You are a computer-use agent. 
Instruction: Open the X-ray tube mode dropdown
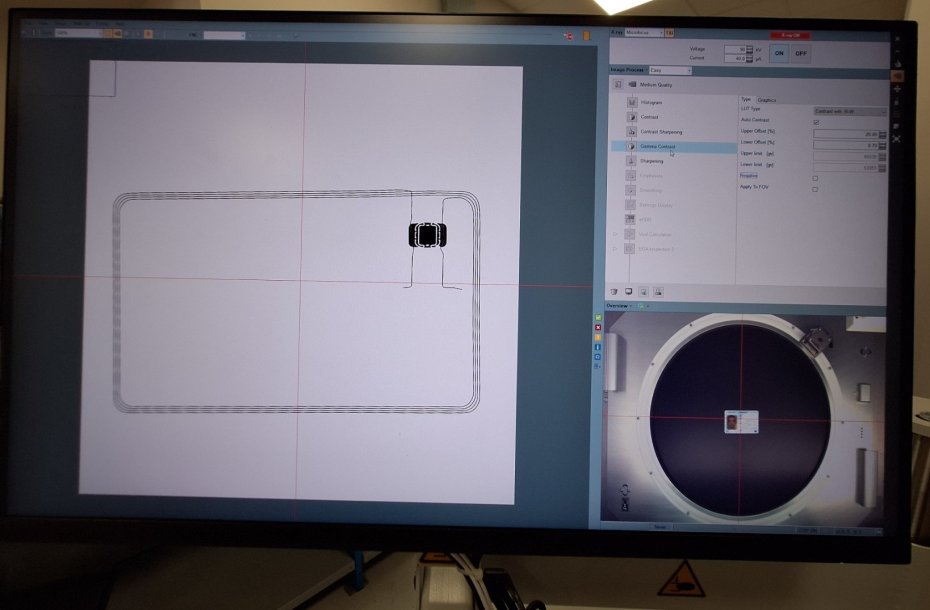click(x=644, y=33)
